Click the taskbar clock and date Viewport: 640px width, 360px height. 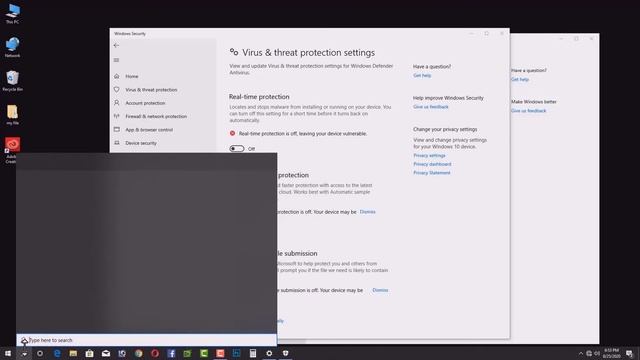click(x=611, y=353)
